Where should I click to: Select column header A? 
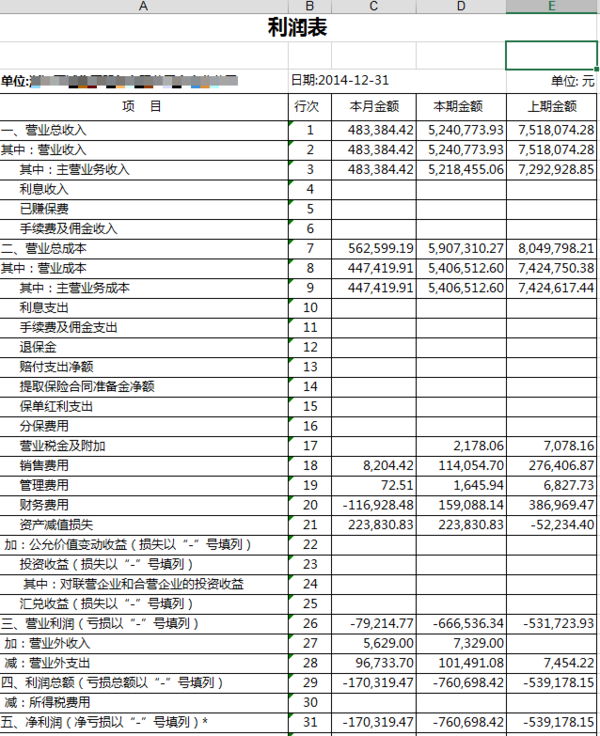[144, 6]
